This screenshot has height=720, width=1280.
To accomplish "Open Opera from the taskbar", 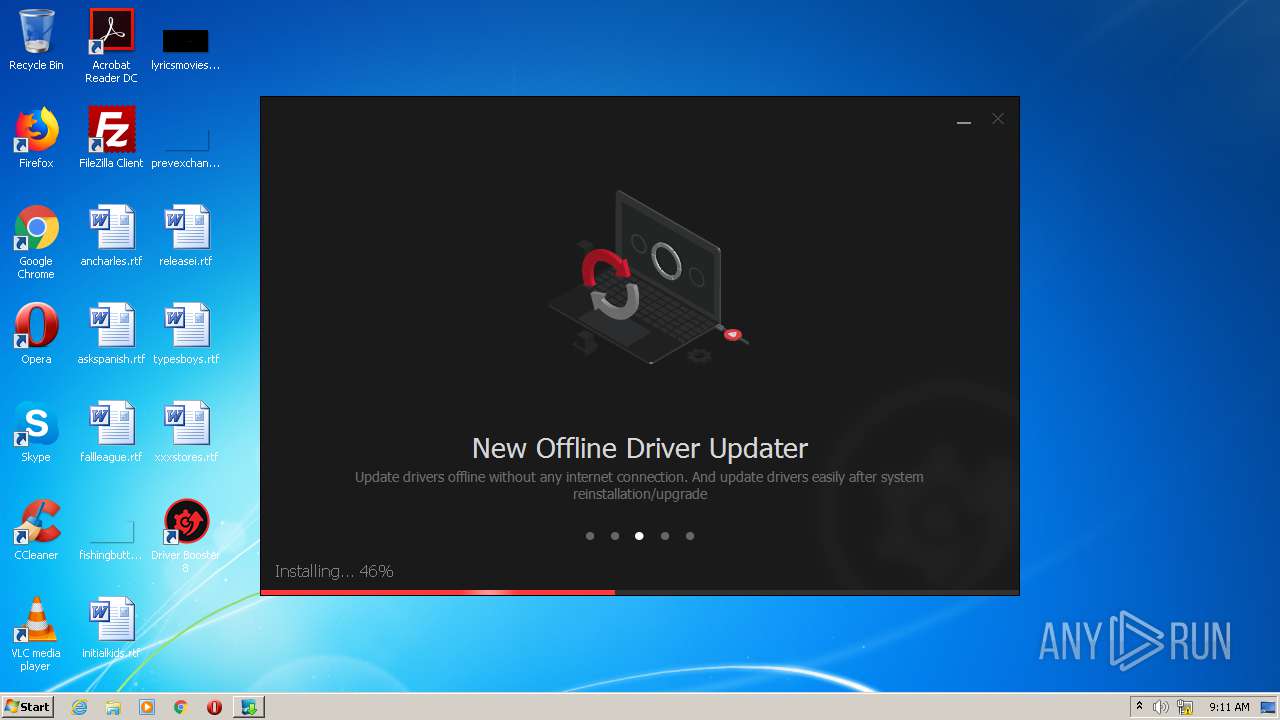I will 214,707.
